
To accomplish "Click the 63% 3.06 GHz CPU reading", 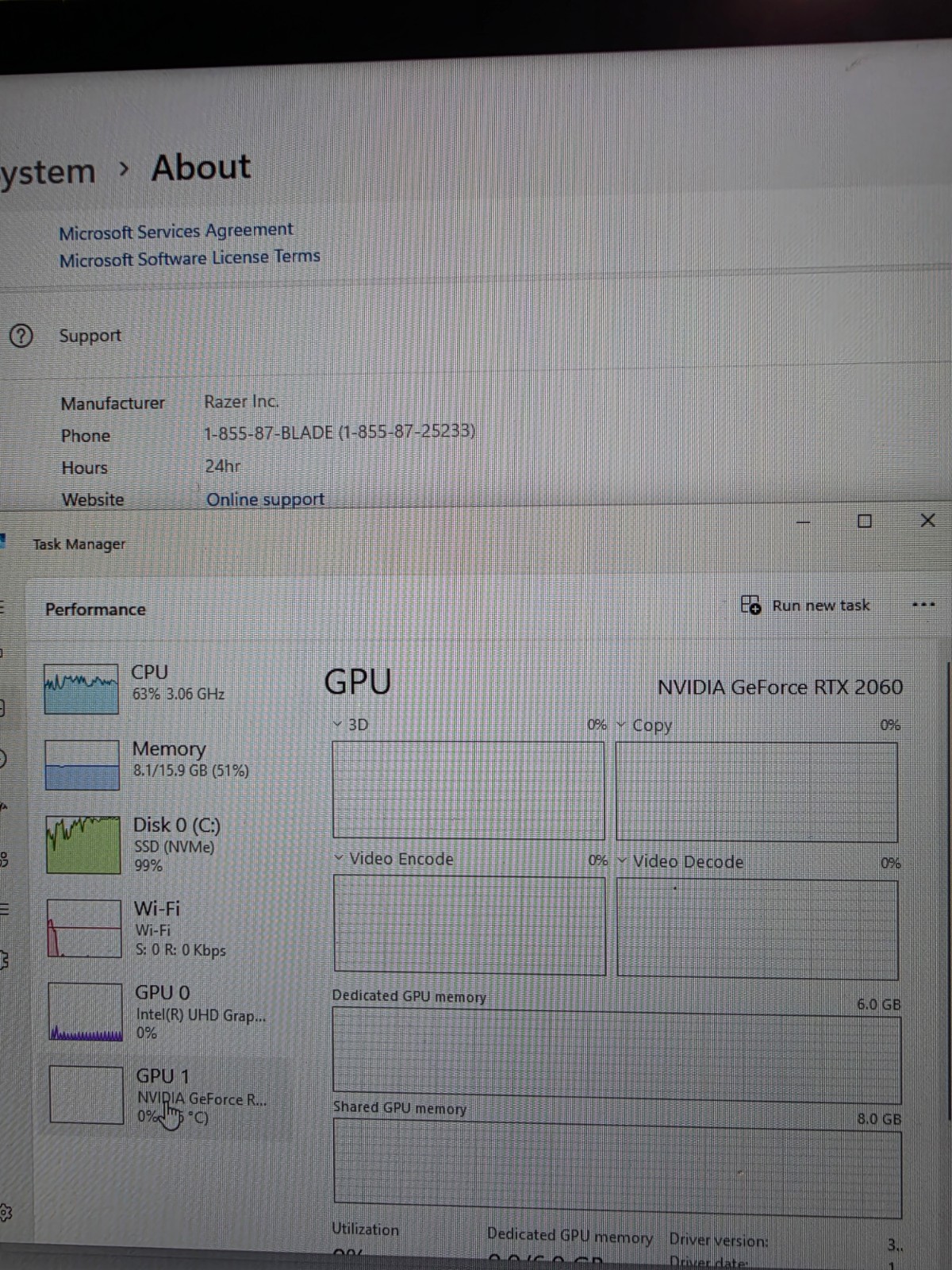I will pyautogui.click(x=178, y=694).
